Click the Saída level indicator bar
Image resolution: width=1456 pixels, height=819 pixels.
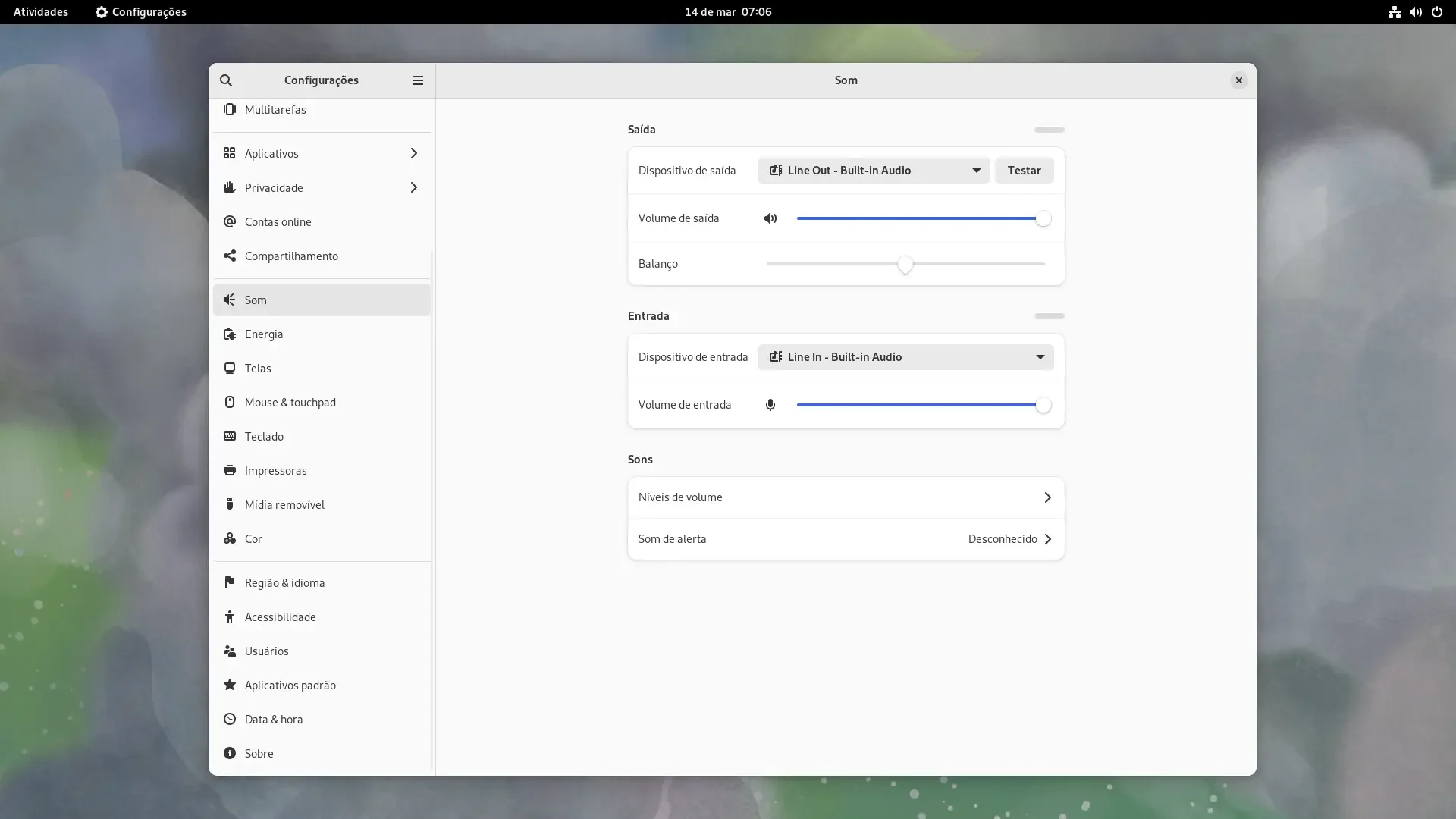tap(1050, 130)
